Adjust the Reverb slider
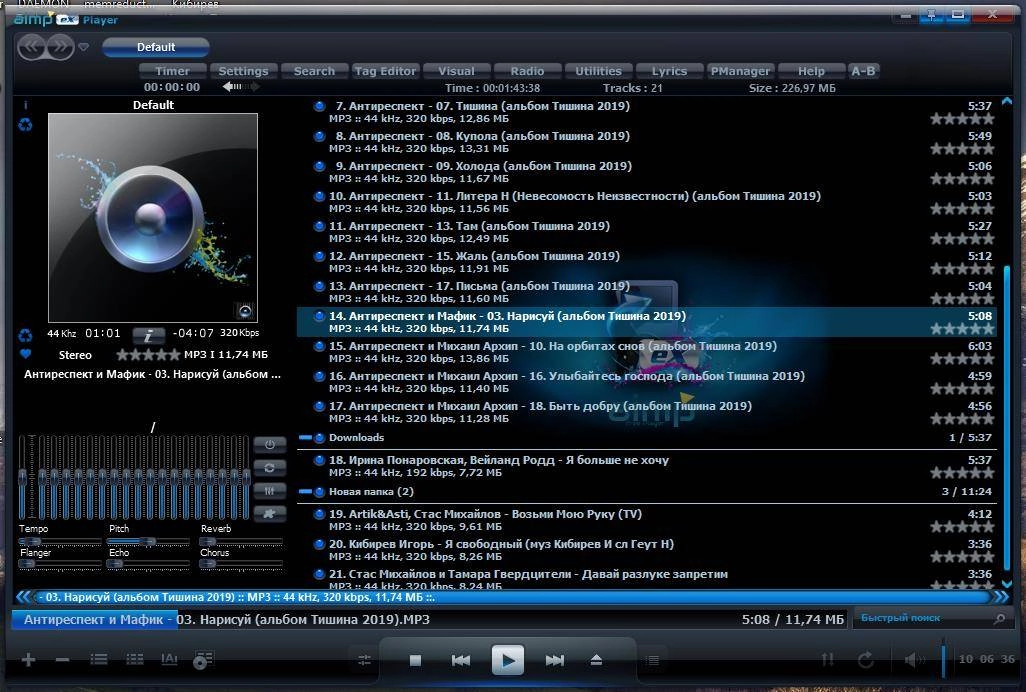1026x692 pixels. click(x=241, y=542)
